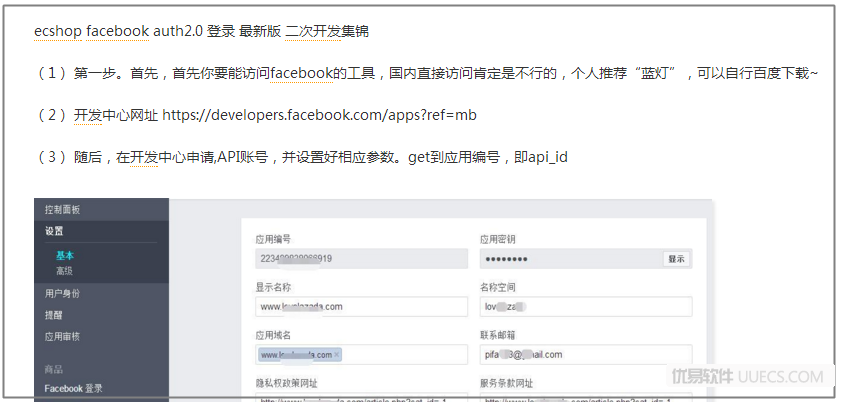Click the text 'get到应用编号，即api_id'
This screenshot has height=402, width=846.
488,158
